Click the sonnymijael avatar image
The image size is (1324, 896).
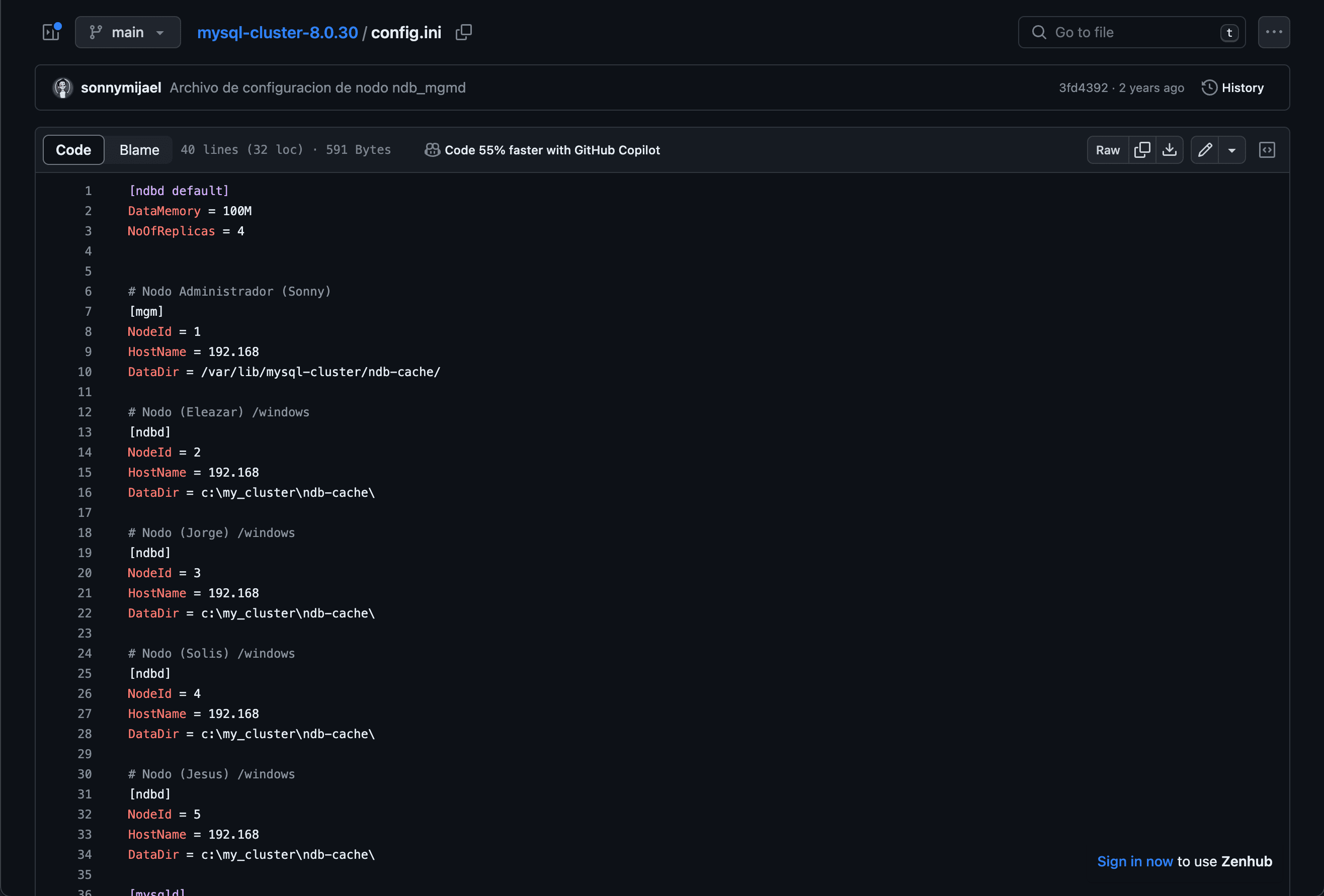(x=63, y=87)
